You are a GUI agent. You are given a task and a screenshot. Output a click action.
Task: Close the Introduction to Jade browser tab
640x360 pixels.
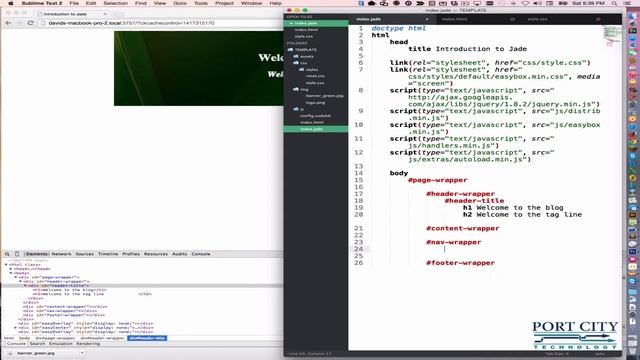(x=105, y=14)
